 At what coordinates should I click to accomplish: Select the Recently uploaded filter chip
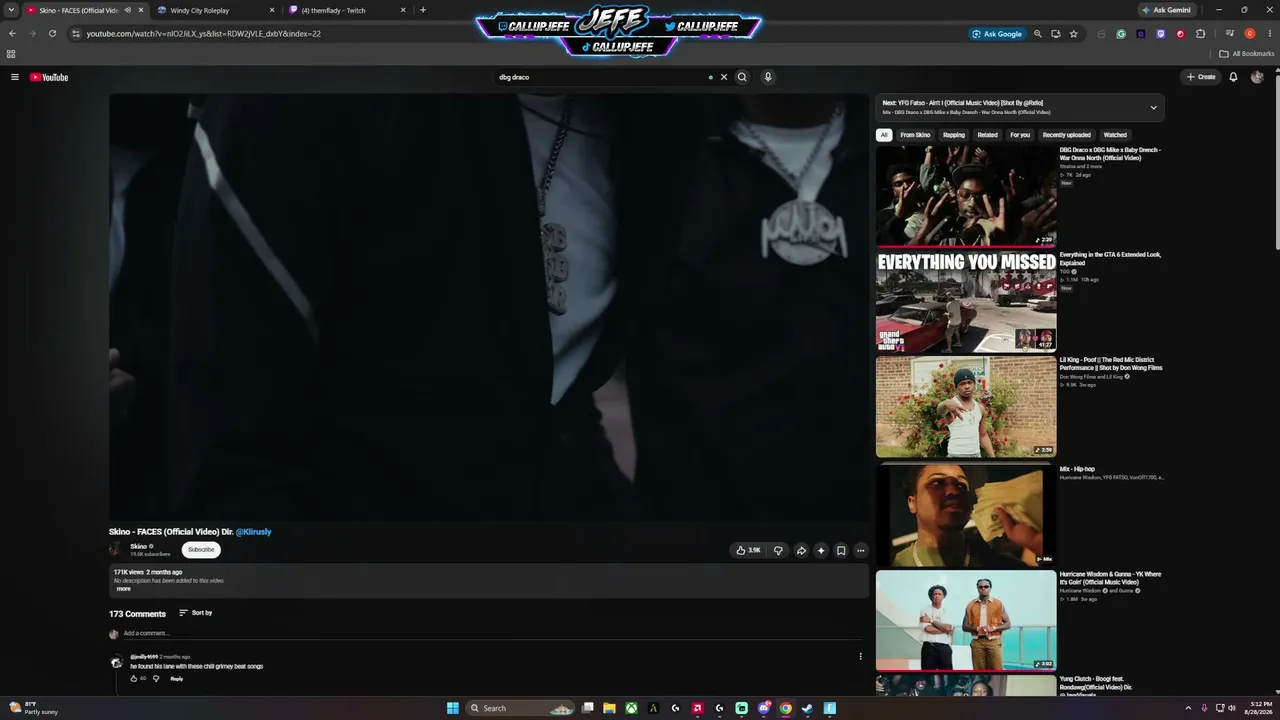1067,135
